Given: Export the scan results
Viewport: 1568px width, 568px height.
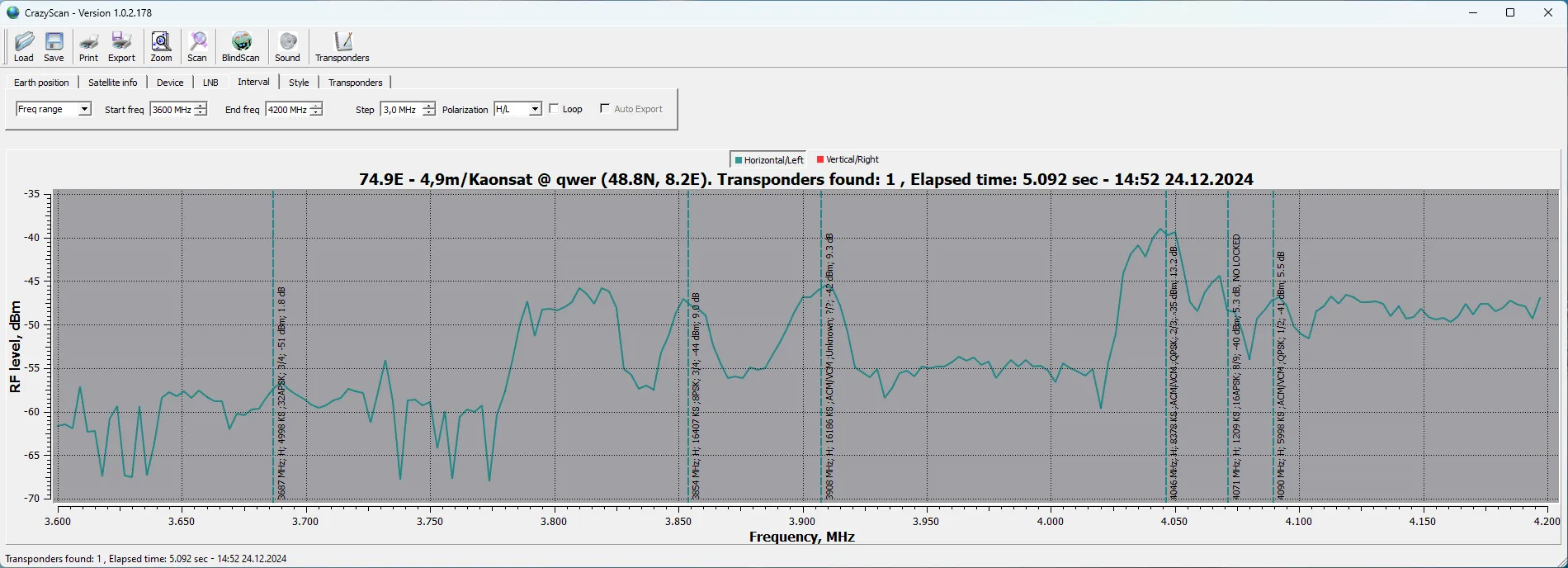Looking at the screenshot, I should click(121, 46).
